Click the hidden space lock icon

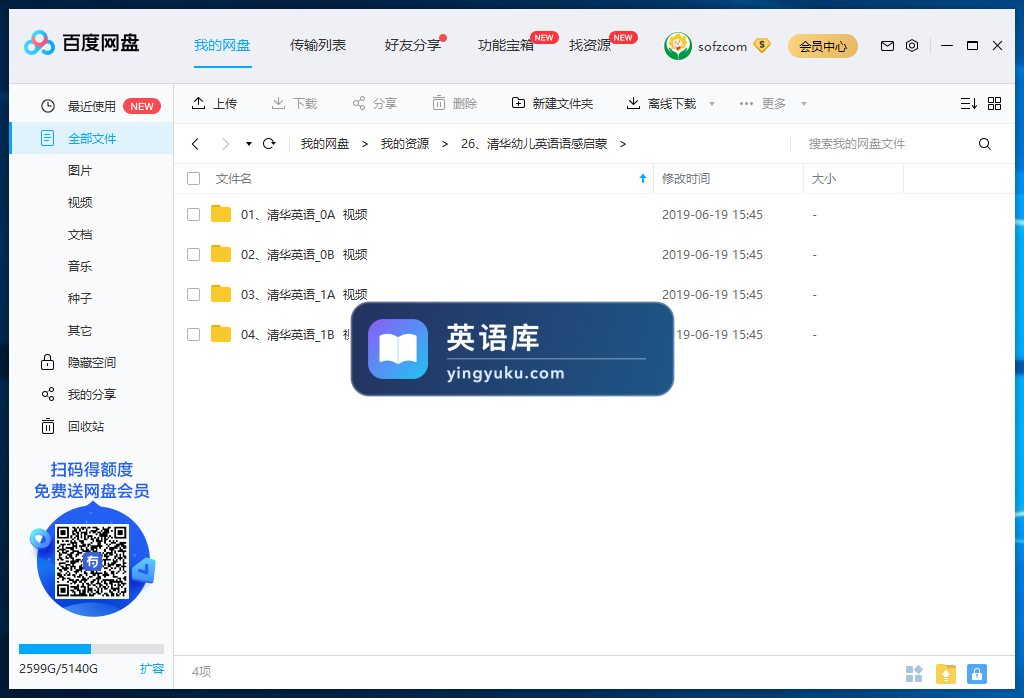(x=48, y=362)
